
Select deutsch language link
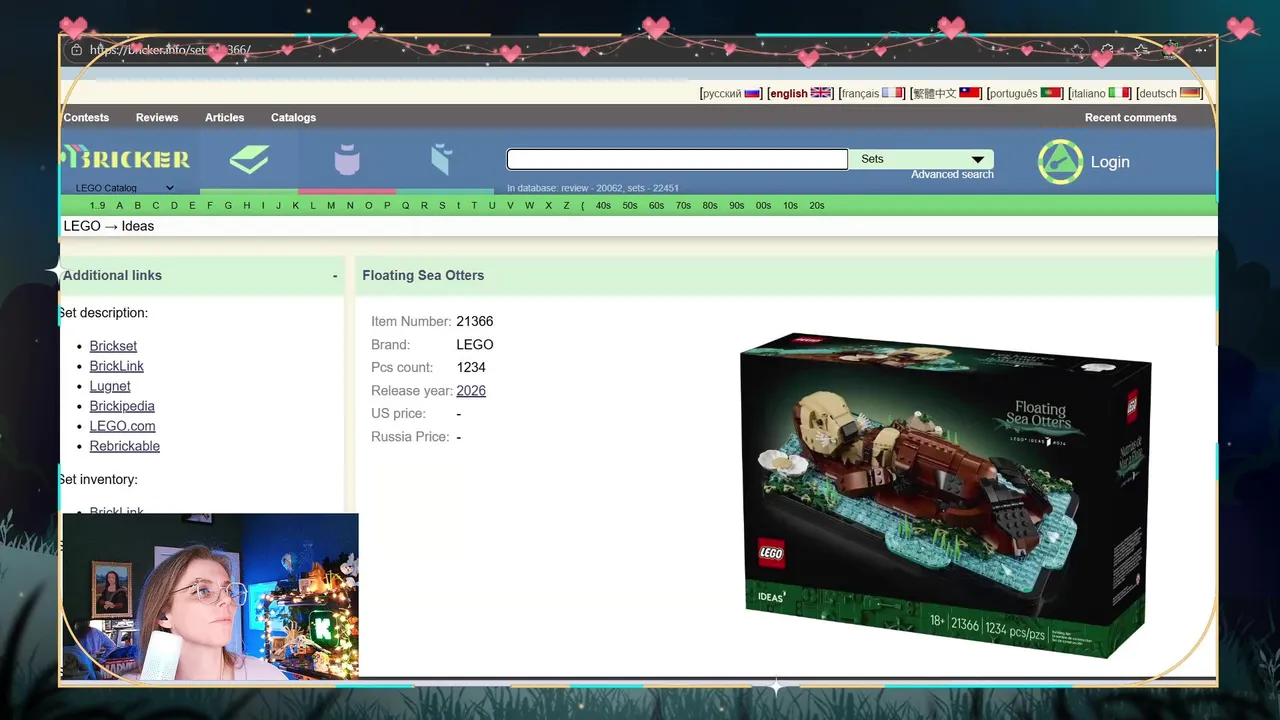1158,93
